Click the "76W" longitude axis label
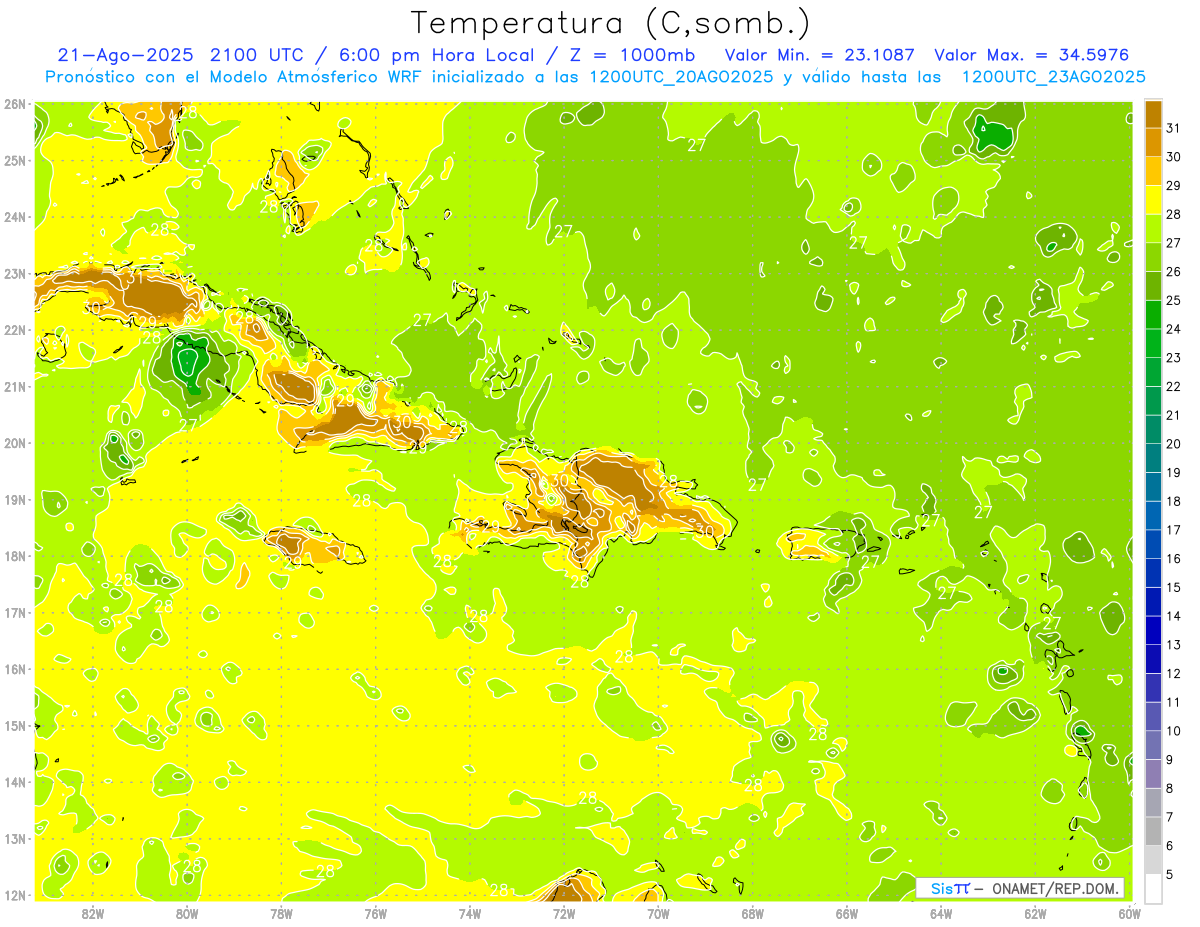This screenshot has height=927, width=1200. pyautogui.click(x=376, y=913)
